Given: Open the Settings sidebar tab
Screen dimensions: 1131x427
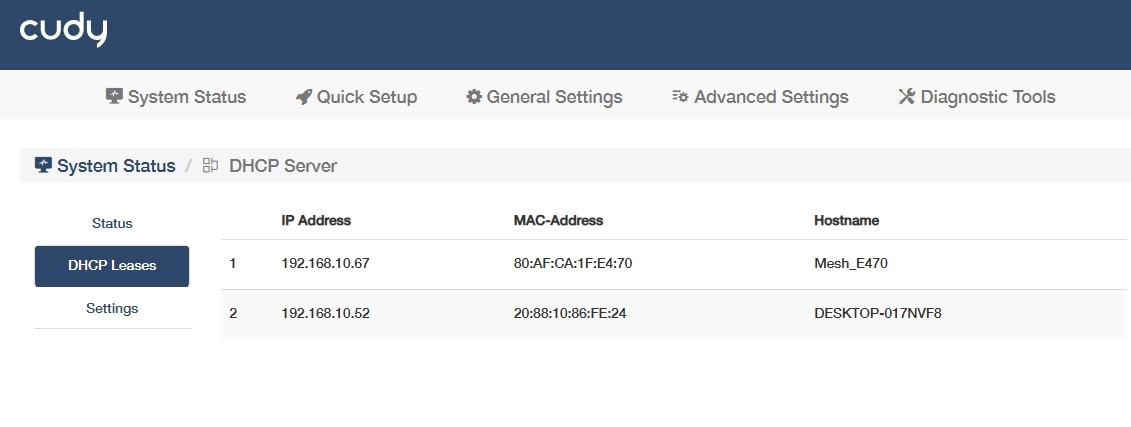Looking at the screenshot, I should pyautogui.click(x=112, y=308).
